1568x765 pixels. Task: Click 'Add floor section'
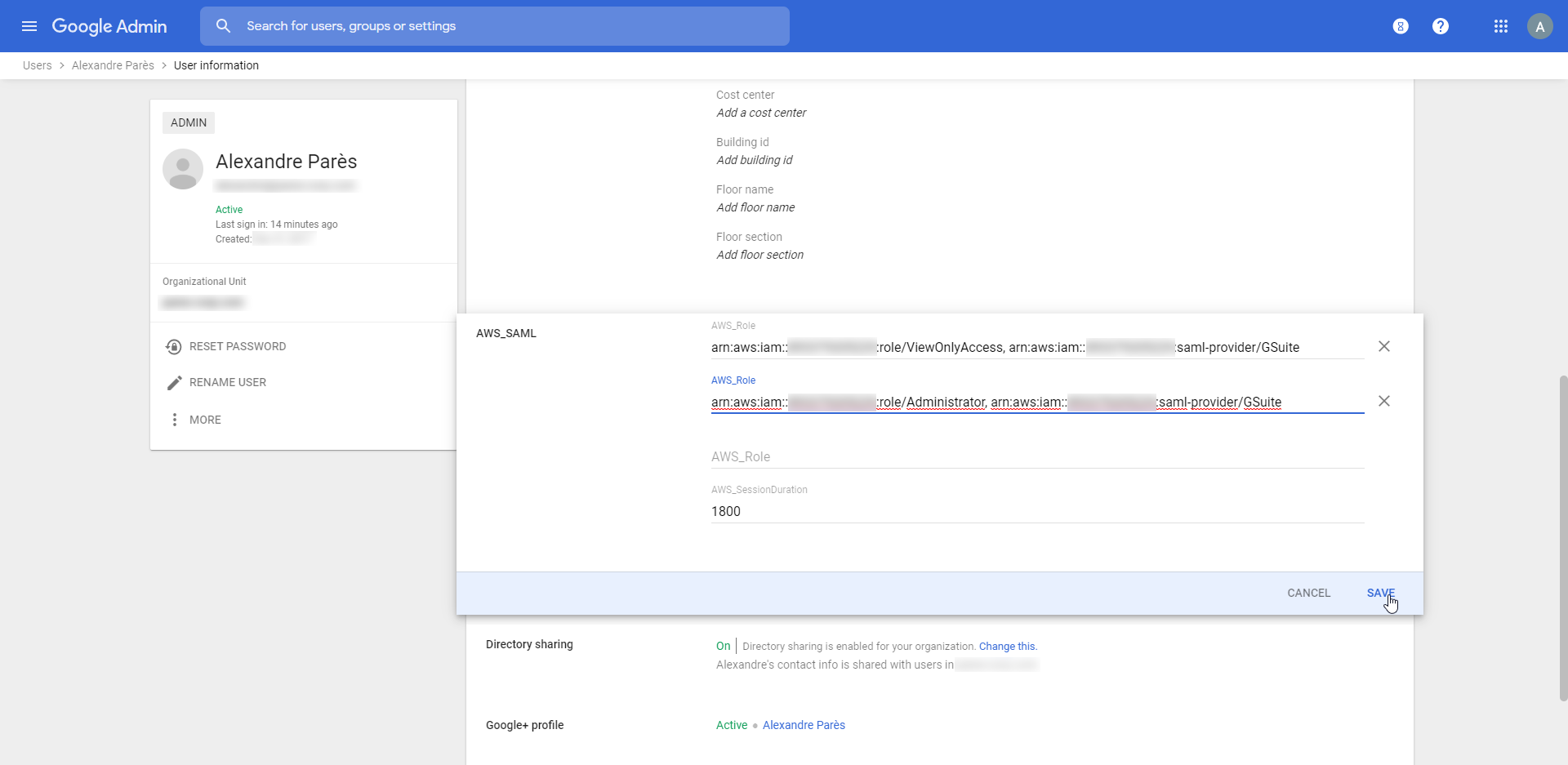(x=759, y=255)
